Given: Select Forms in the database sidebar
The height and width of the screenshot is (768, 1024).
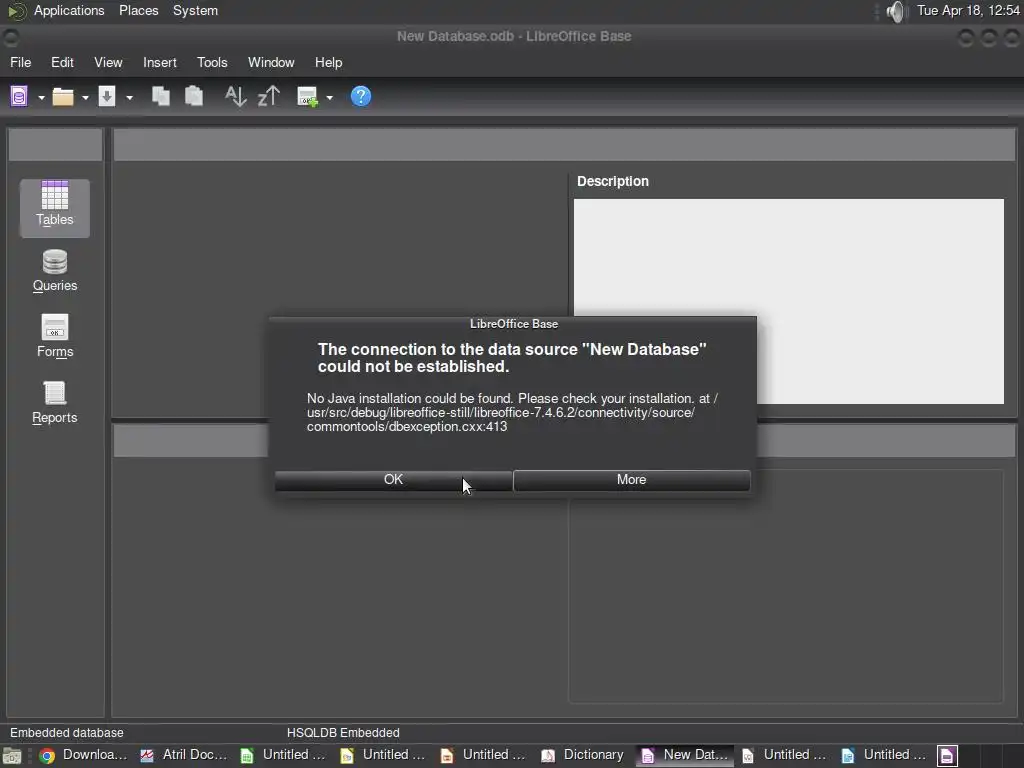Looking at the screenshot, I should (x=55, y=337).
